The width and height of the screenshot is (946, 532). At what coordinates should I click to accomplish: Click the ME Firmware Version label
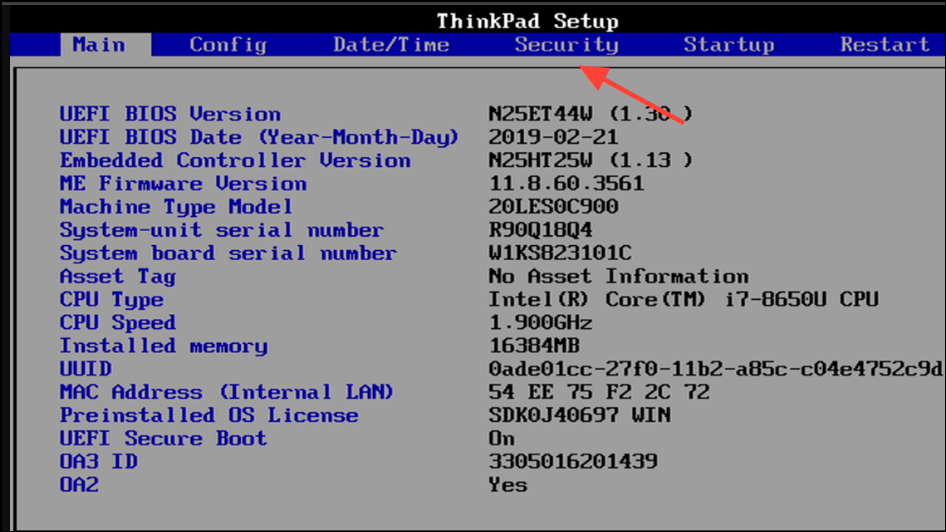183,183
